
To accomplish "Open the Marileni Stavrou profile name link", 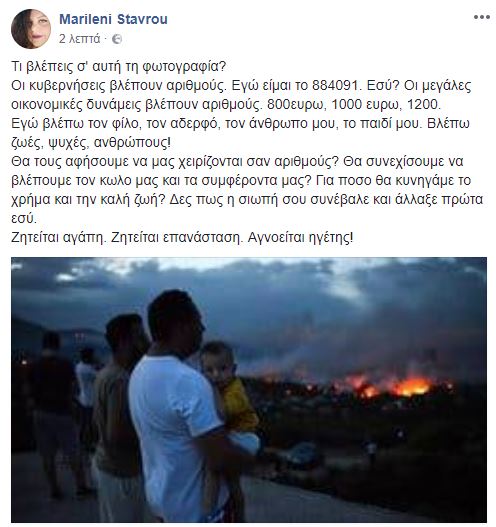I will (113, 19).
